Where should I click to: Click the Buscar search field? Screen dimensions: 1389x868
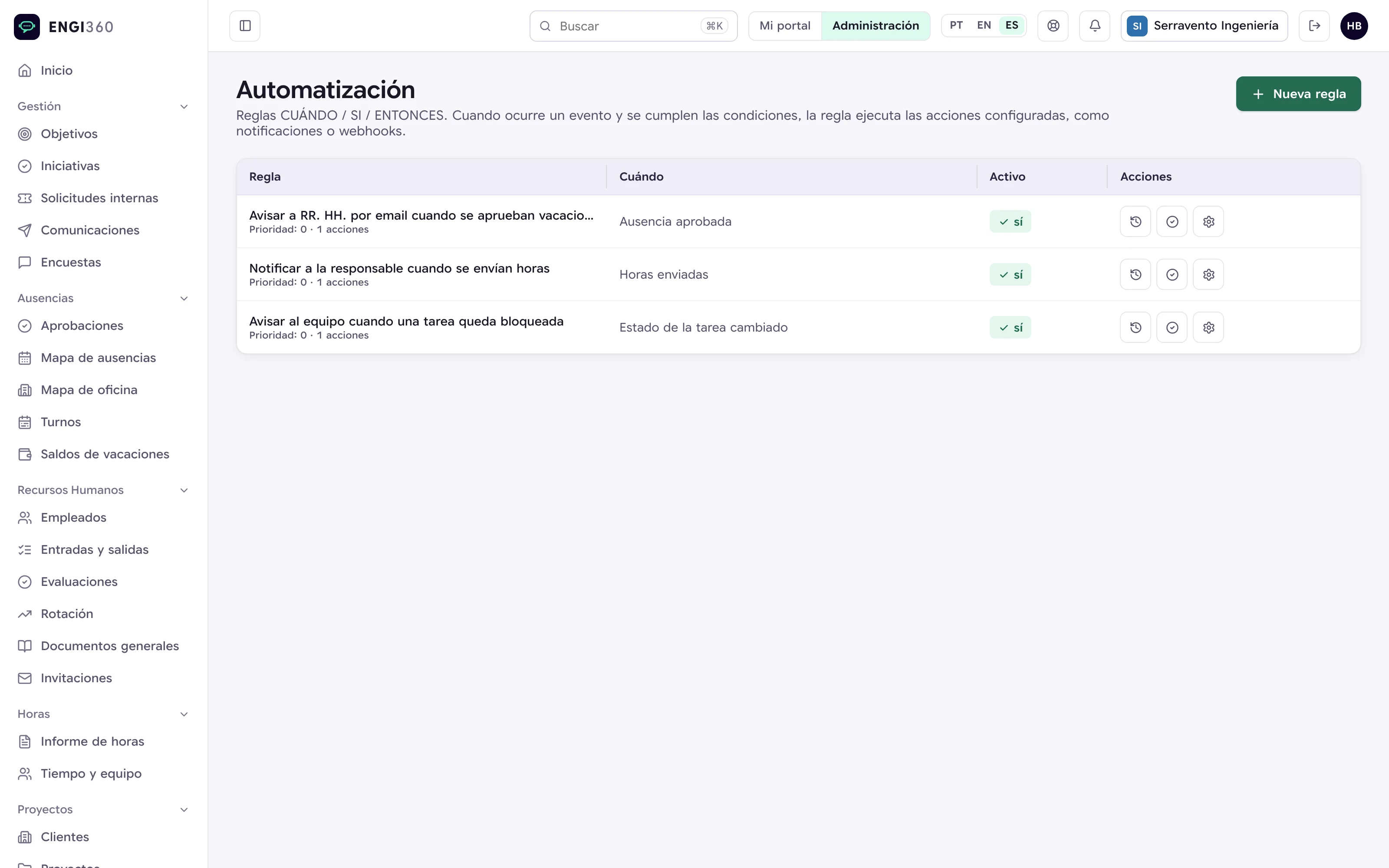[633, 26]
